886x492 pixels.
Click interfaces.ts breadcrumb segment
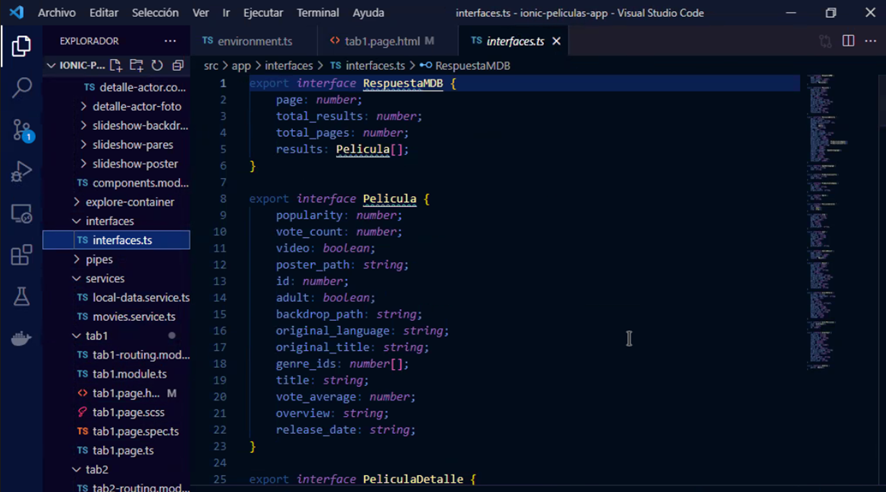pyautogui.click(x=368, y=66)
